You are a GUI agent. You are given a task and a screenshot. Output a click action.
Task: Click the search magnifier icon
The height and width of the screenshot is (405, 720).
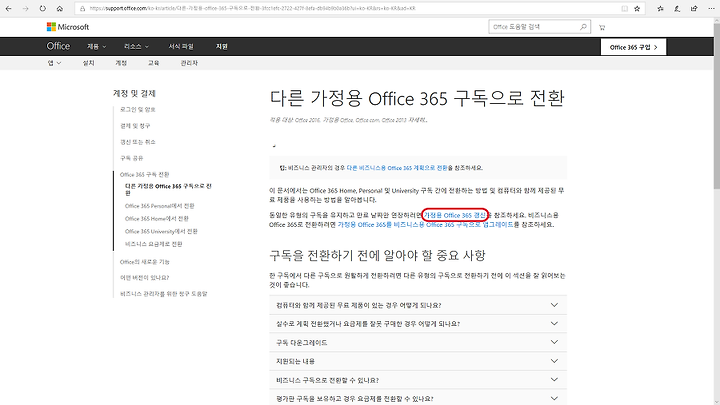tap(583, 27)
